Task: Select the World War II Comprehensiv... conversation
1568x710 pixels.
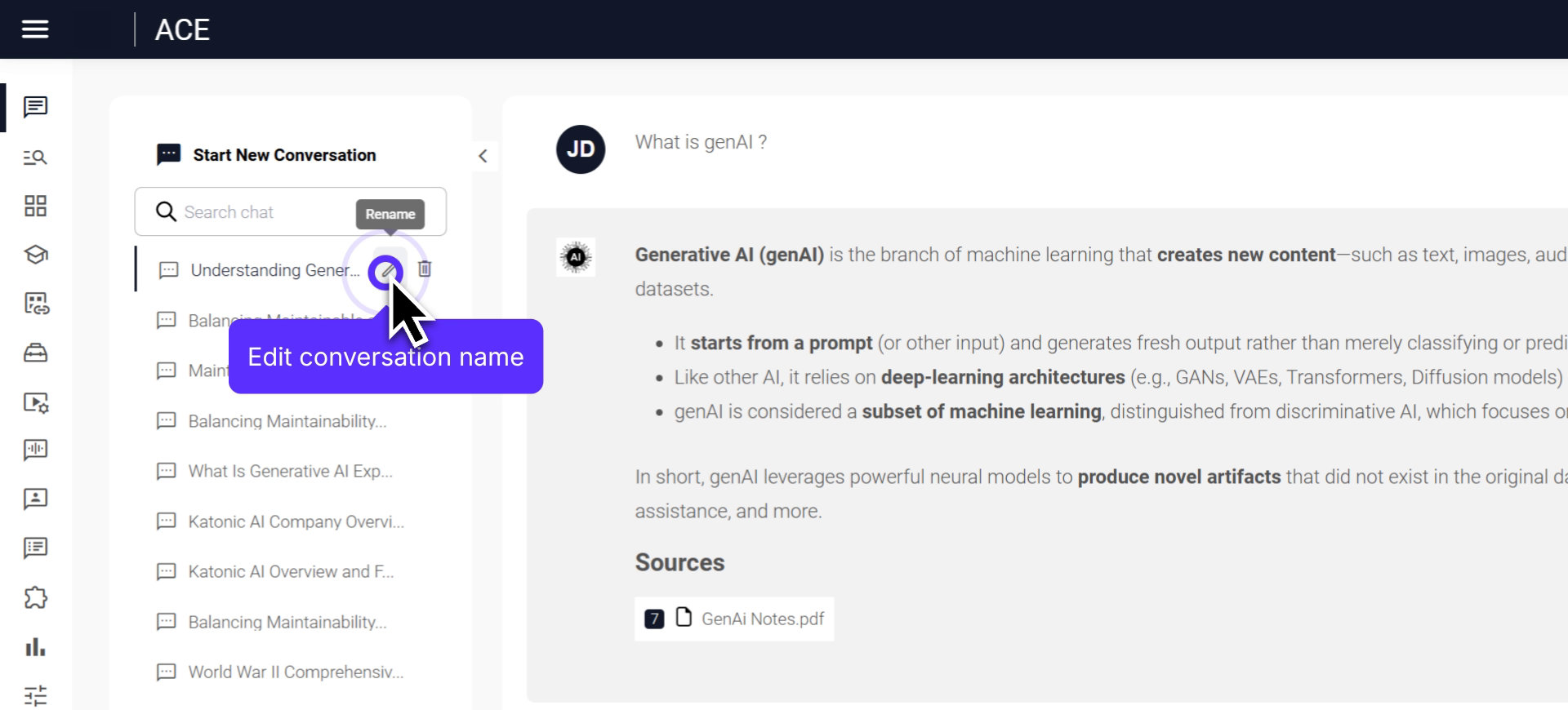Action: tap(296, 672)
